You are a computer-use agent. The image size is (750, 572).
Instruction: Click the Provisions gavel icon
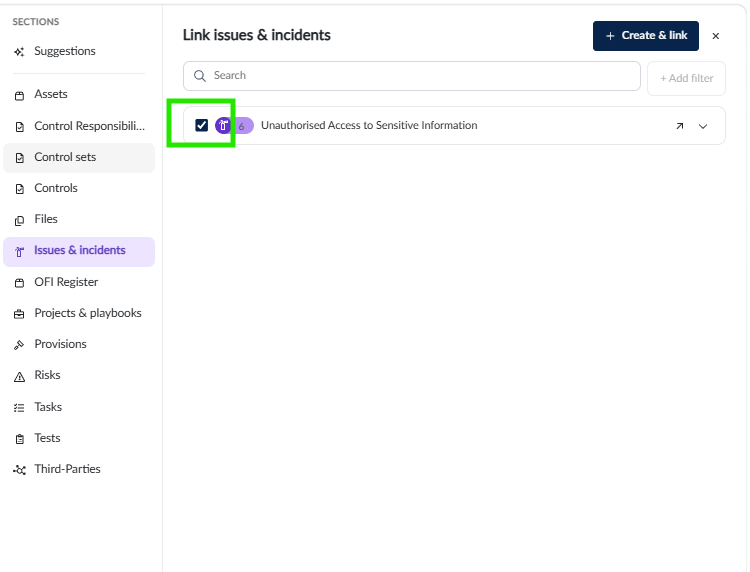point(19,345)
